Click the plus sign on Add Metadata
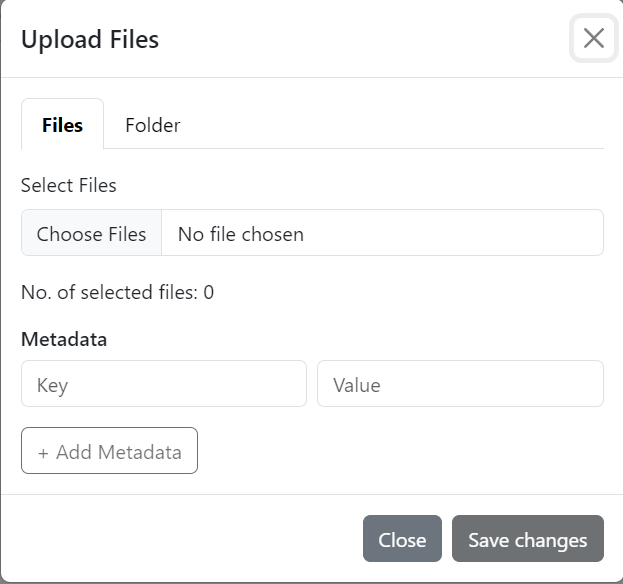 (x=43, y=452)
